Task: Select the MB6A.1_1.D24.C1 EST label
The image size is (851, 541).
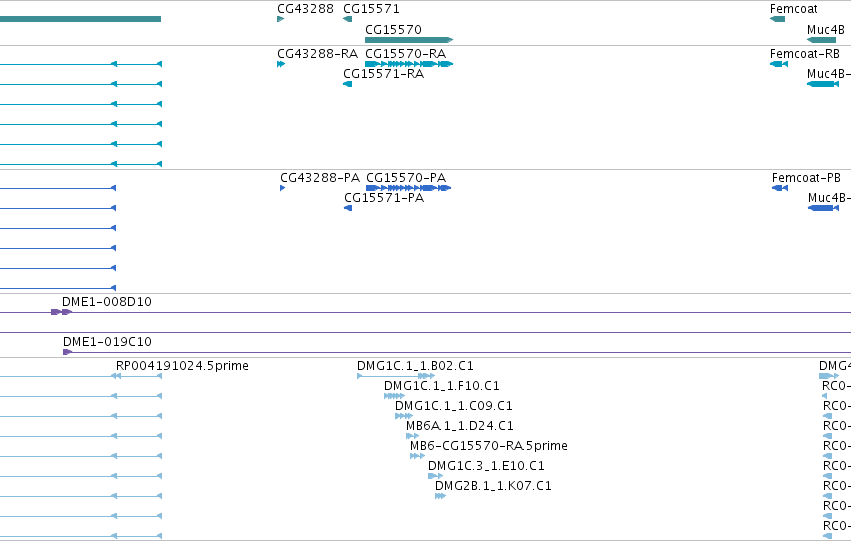Action: tap(460, 426)
